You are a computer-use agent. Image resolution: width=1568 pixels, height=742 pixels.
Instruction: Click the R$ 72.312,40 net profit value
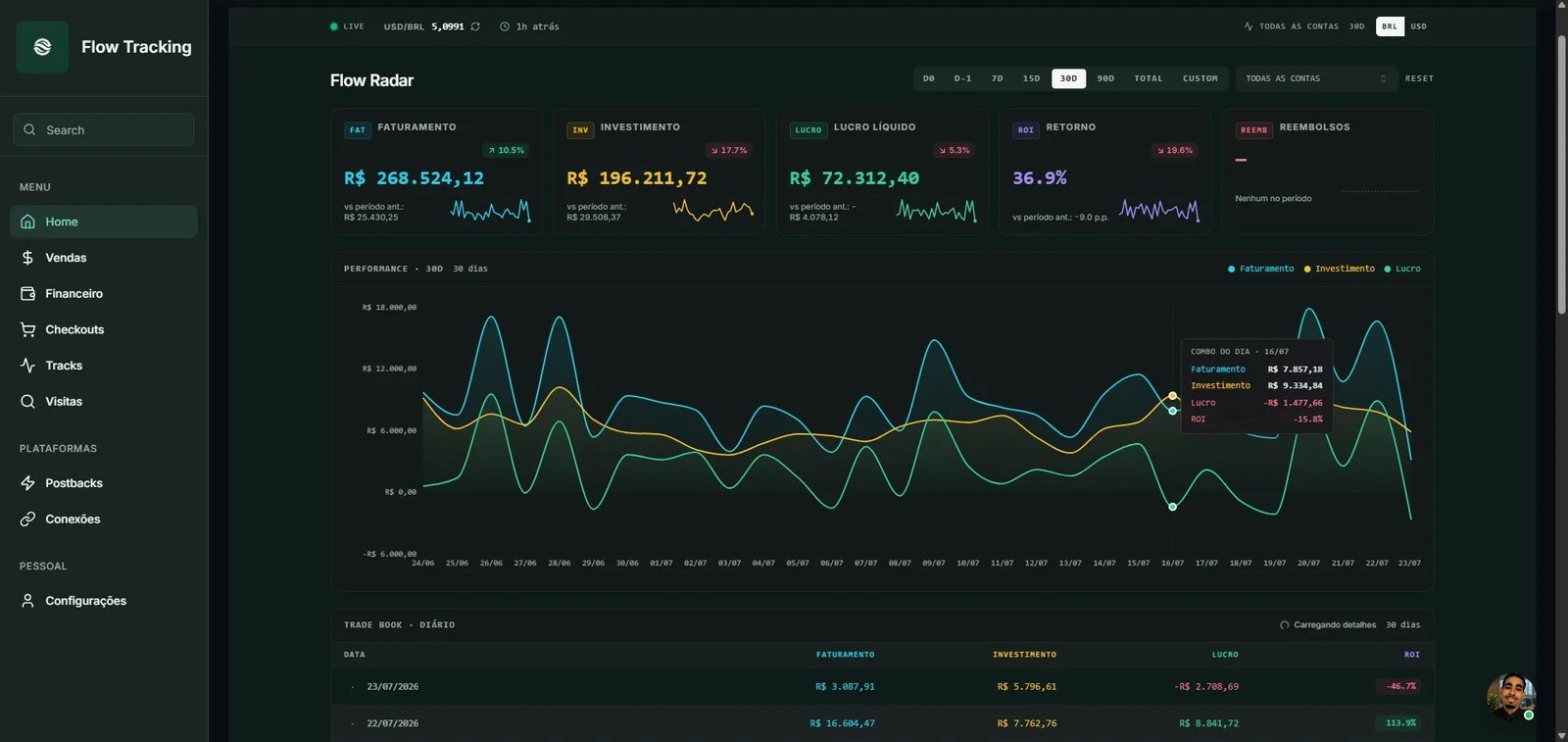(x=855, y=178)
